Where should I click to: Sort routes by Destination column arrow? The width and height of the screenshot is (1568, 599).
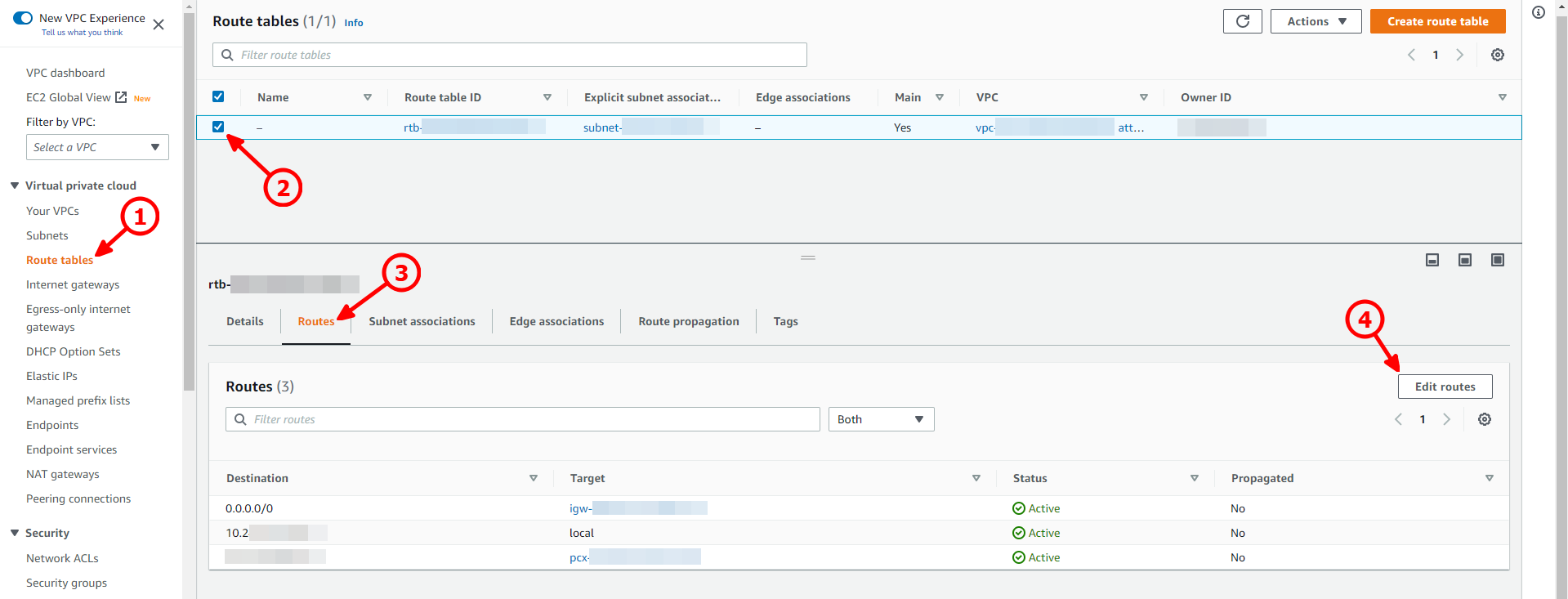[x=534, y=478]
